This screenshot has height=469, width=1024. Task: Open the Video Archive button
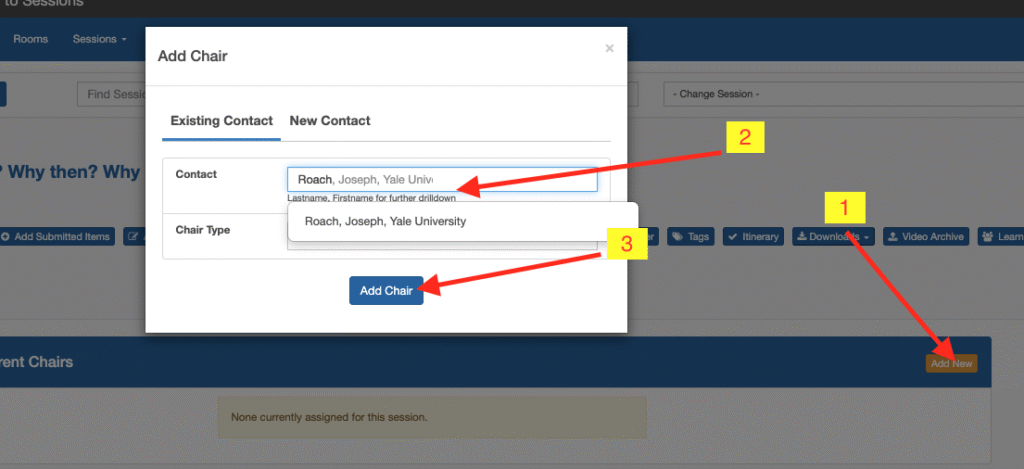(x=925, y=237)
